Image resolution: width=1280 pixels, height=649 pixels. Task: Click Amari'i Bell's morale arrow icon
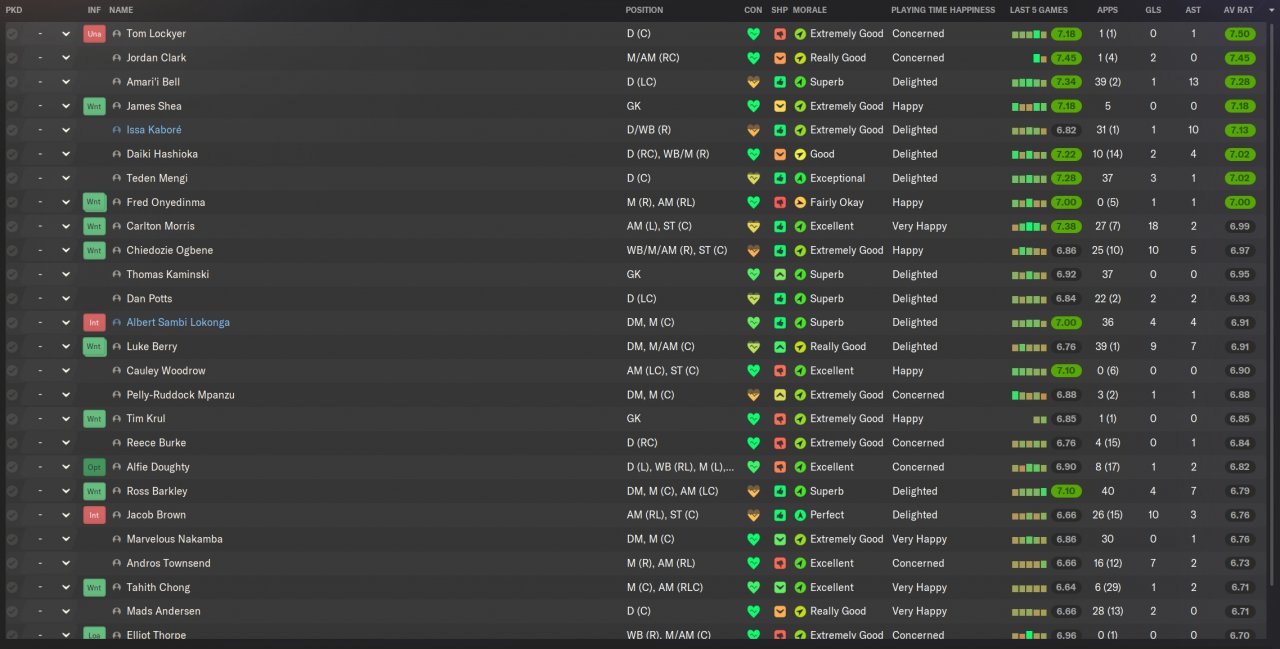click(x=800, y=82)
